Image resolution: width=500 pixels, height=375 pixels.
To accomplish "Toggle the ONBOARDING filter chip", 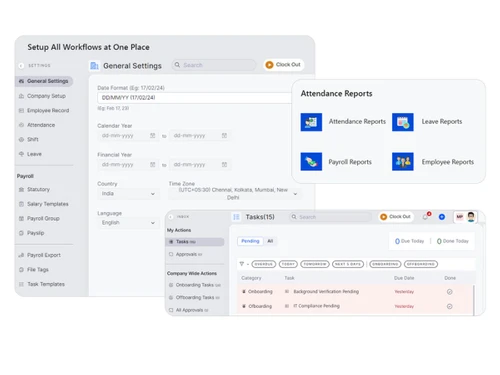I will 385,264.
